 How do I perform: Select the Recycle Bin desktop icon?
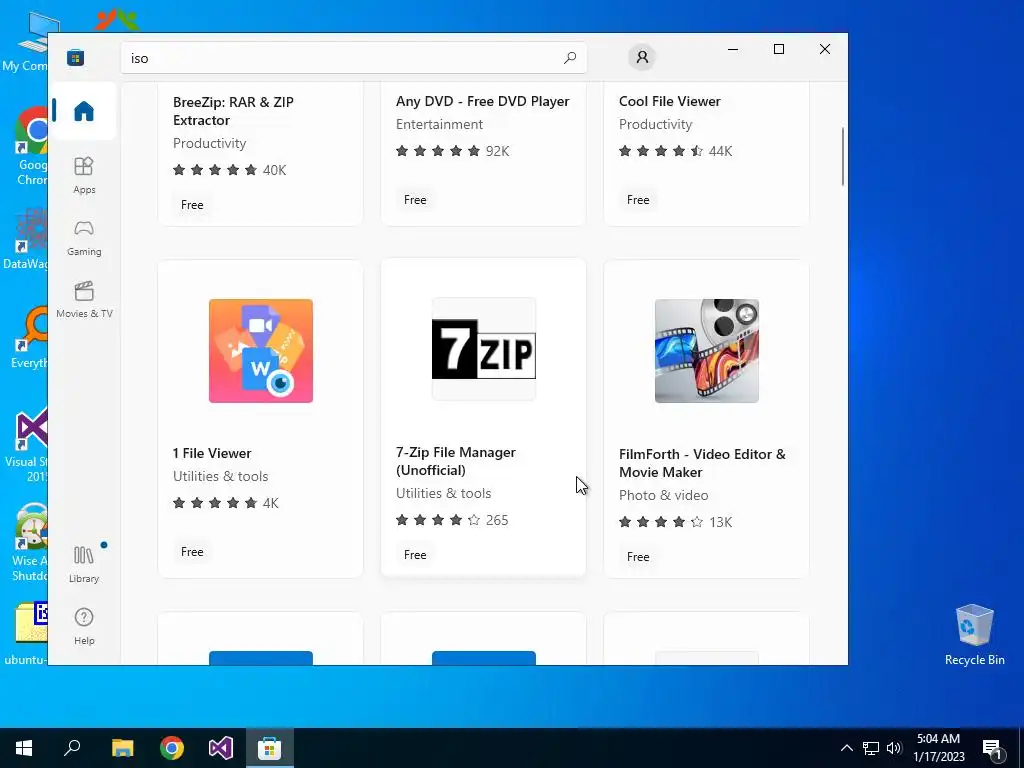(x=974, y=635)
